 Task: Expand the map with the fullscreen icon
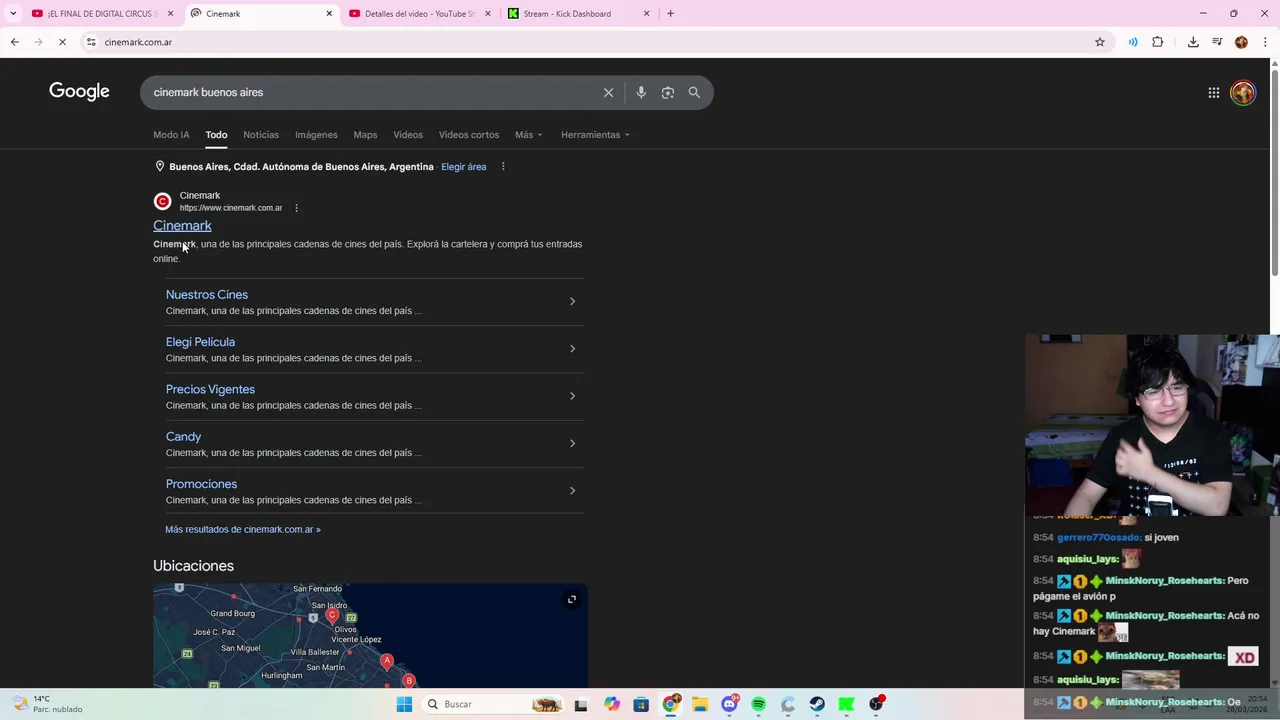click(x=572, y=599)
